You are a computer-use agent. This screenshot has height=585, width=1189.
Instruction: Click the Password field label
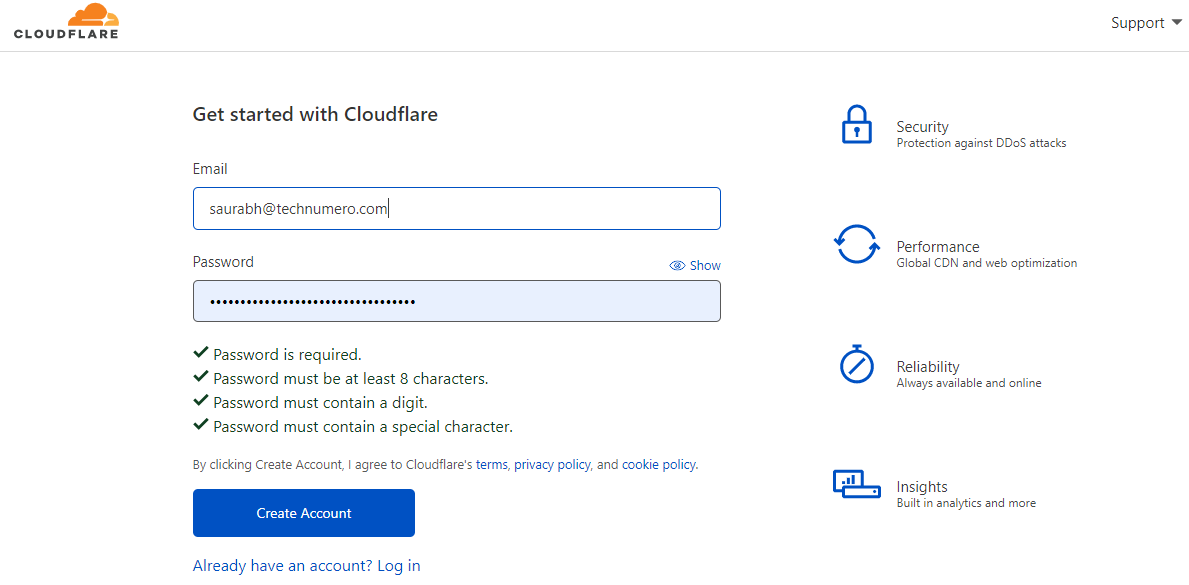(x=224, y=262)
